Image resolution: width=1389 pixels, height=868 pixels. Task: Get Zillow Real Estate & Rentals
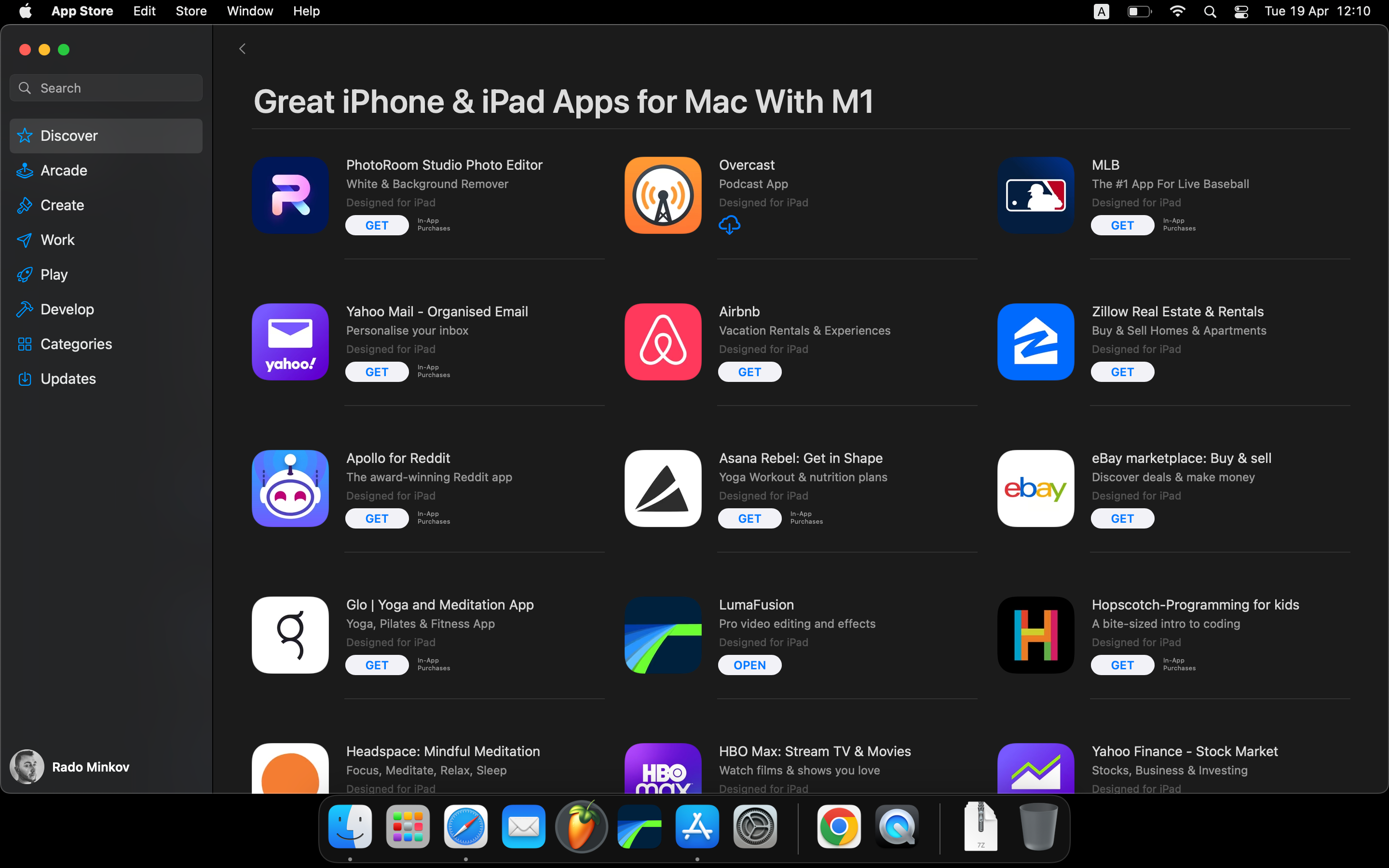point(1122,372)
